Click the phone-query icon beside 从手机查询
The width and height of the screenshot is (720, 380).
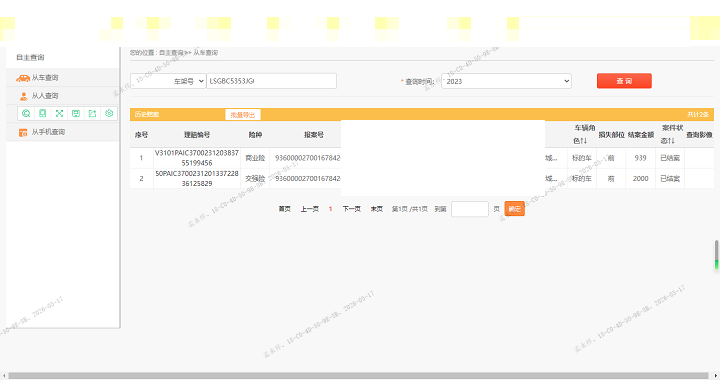tap(23, 133)
